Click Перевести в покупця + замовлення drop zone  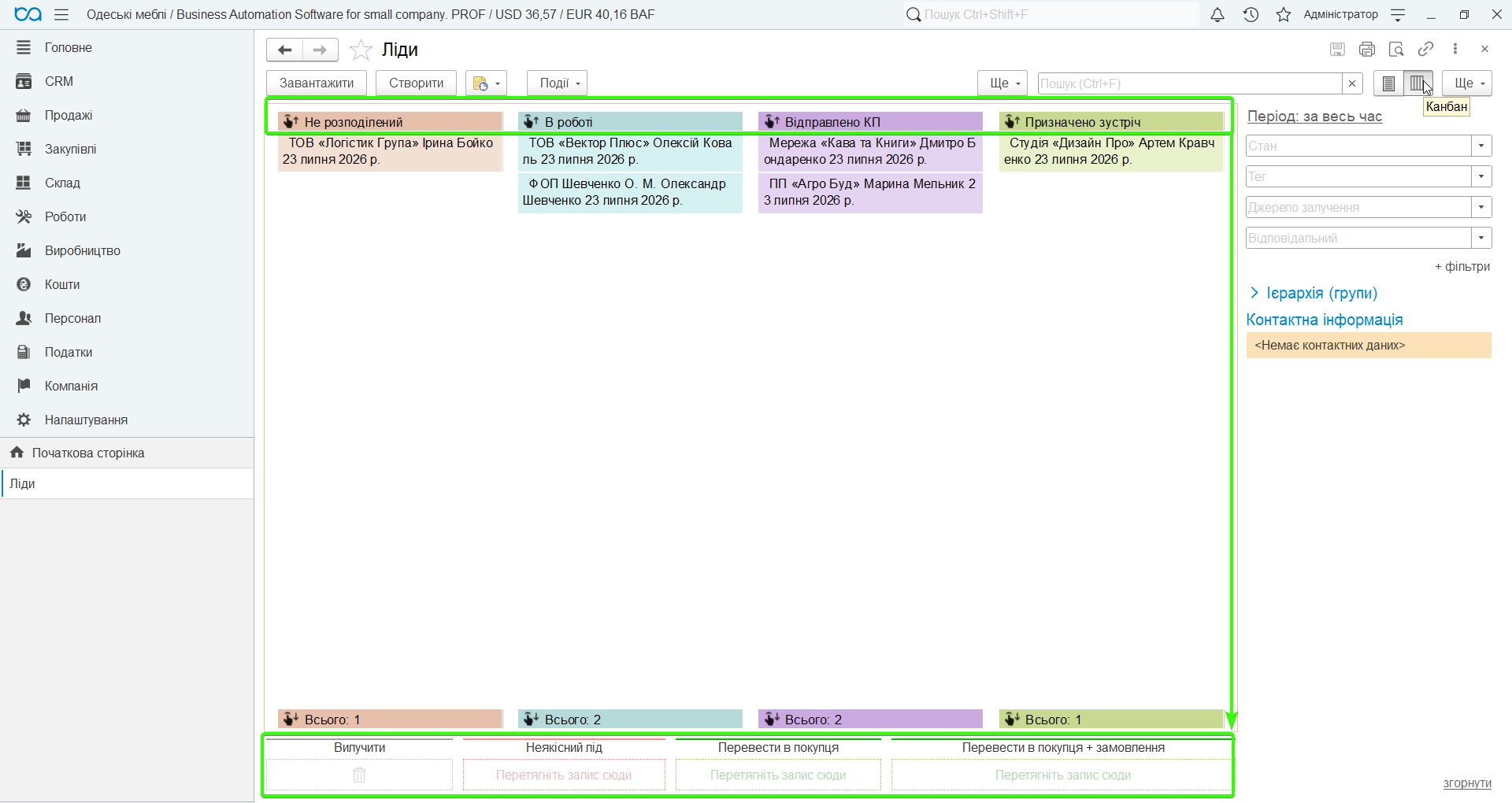(1062, 775)
